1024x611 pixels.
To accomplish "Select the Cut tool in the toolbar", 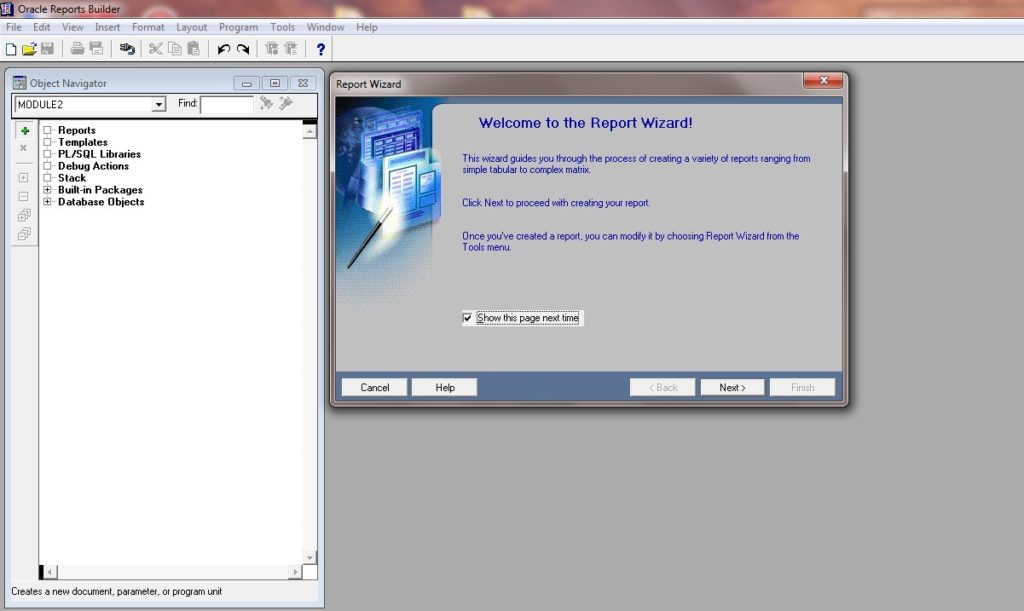I will click(155, 48).
